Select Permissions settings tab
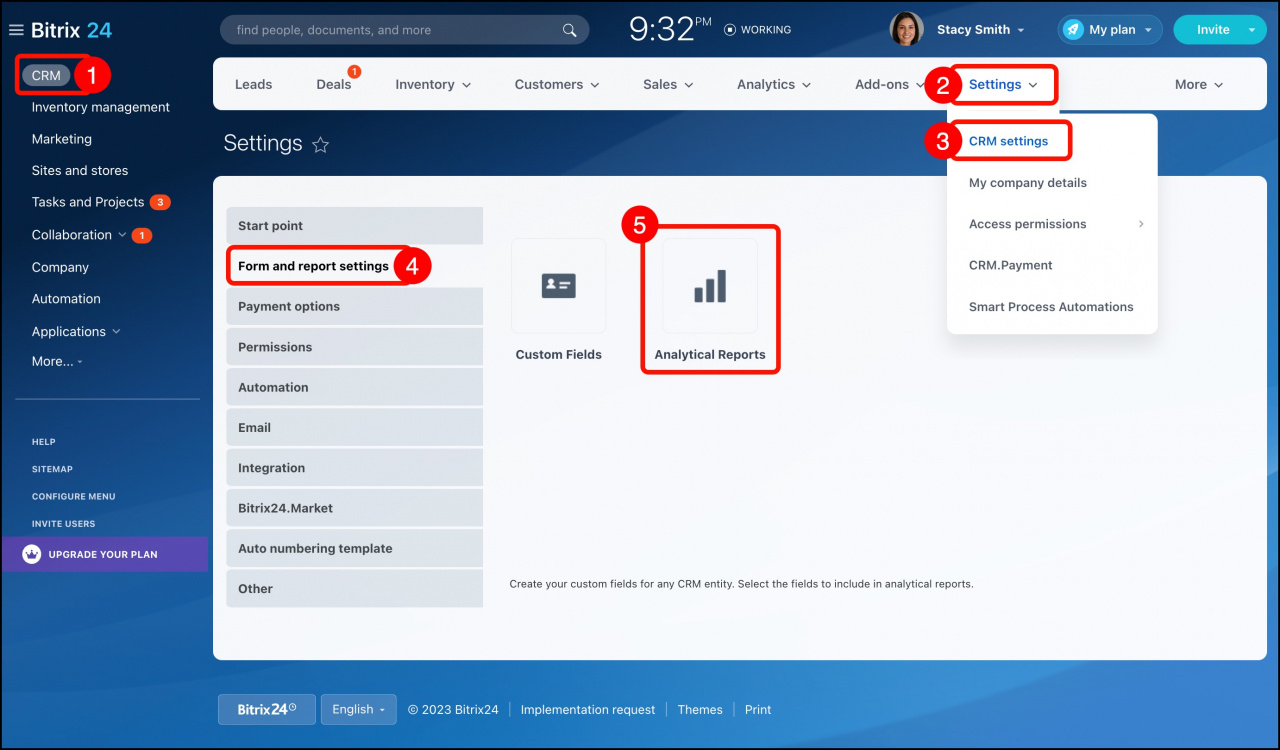 click(x=354, y=347)
